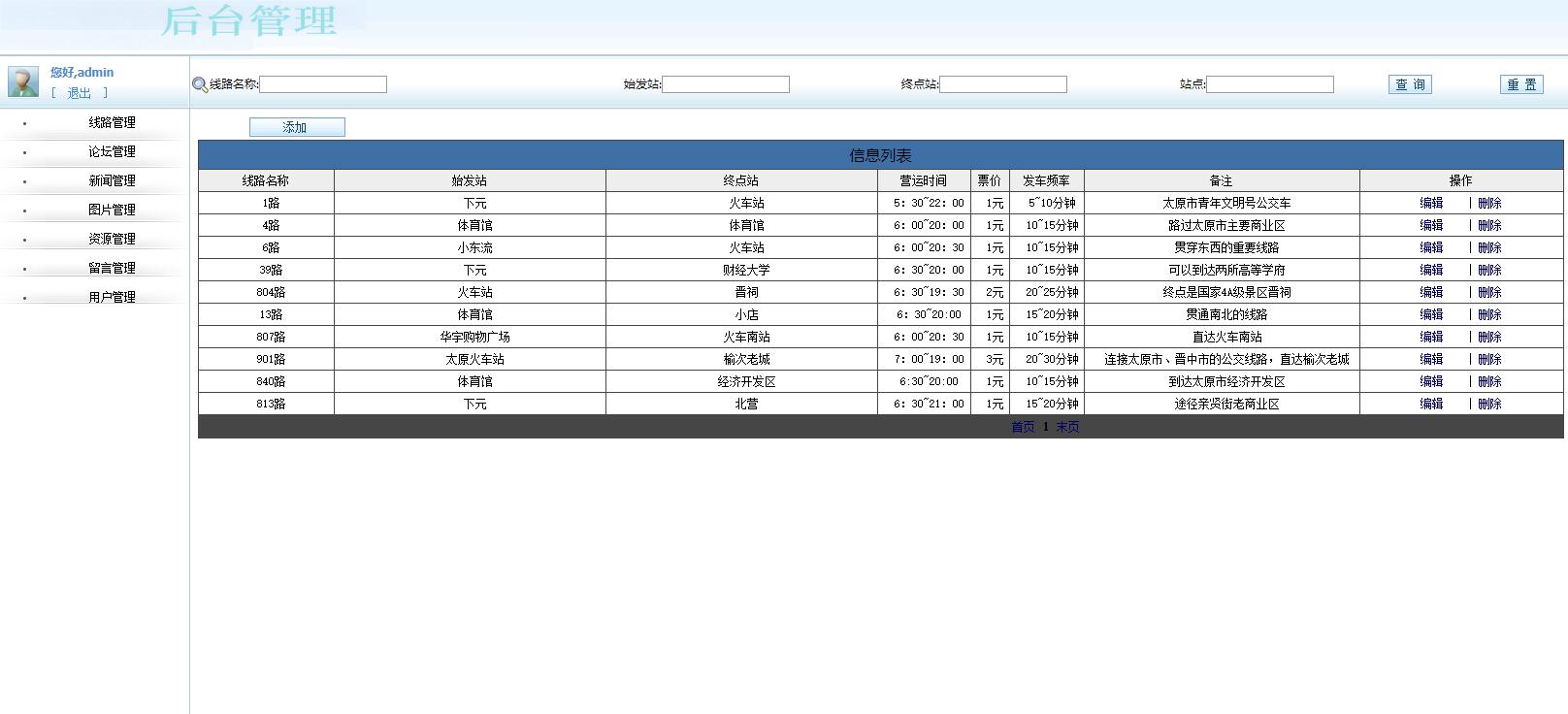Edit the 4路 route row

pos(1431,225)
